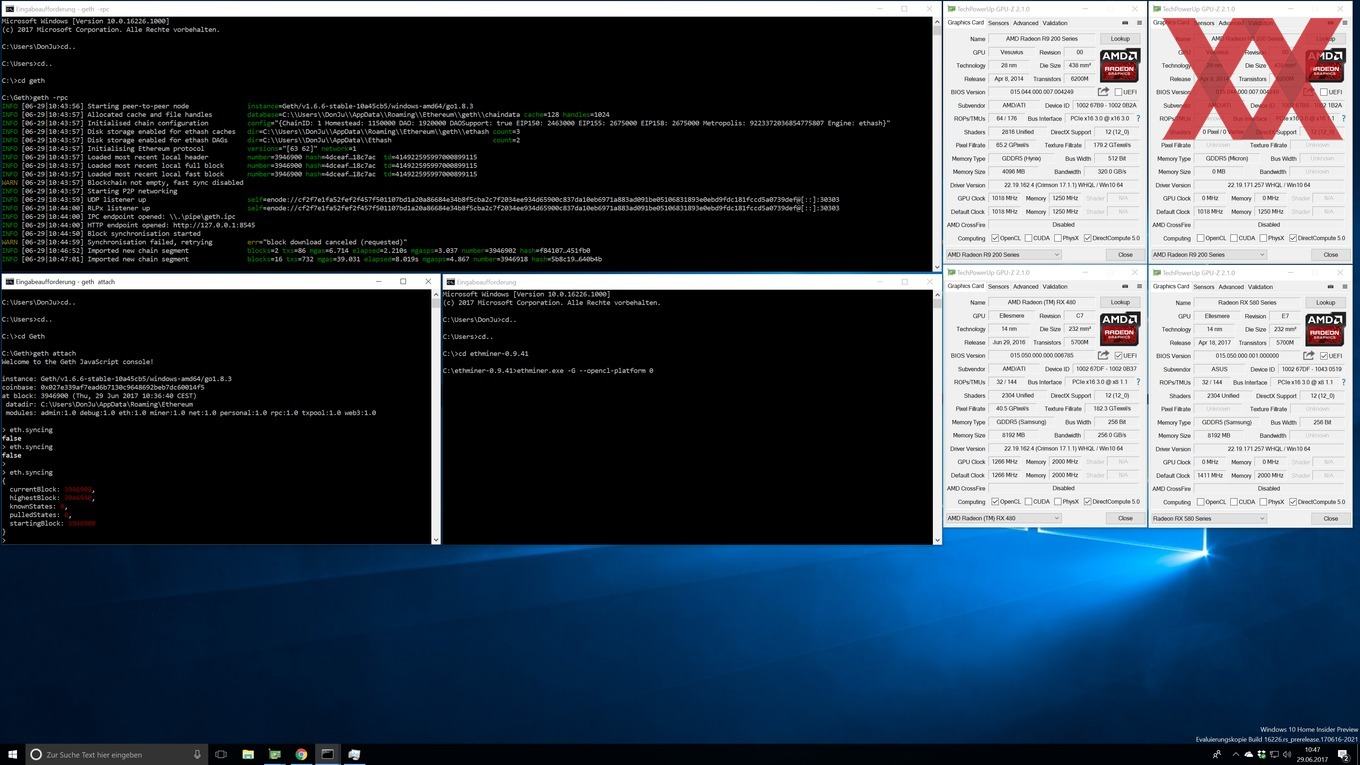Toggle CUDA checkbox in RX 480 window

click(x=1027, y=501)
